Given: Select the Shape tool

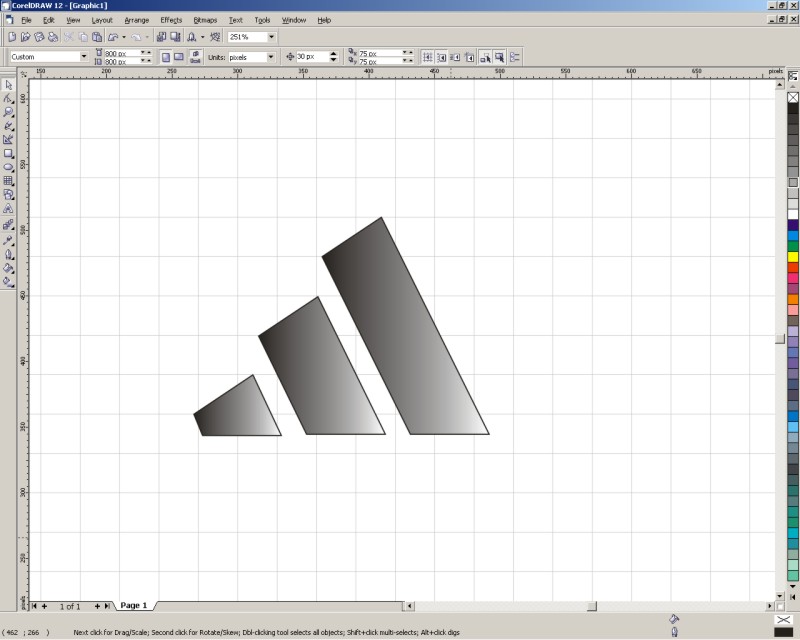Looking at the screenshot, I should coord(8,99).
